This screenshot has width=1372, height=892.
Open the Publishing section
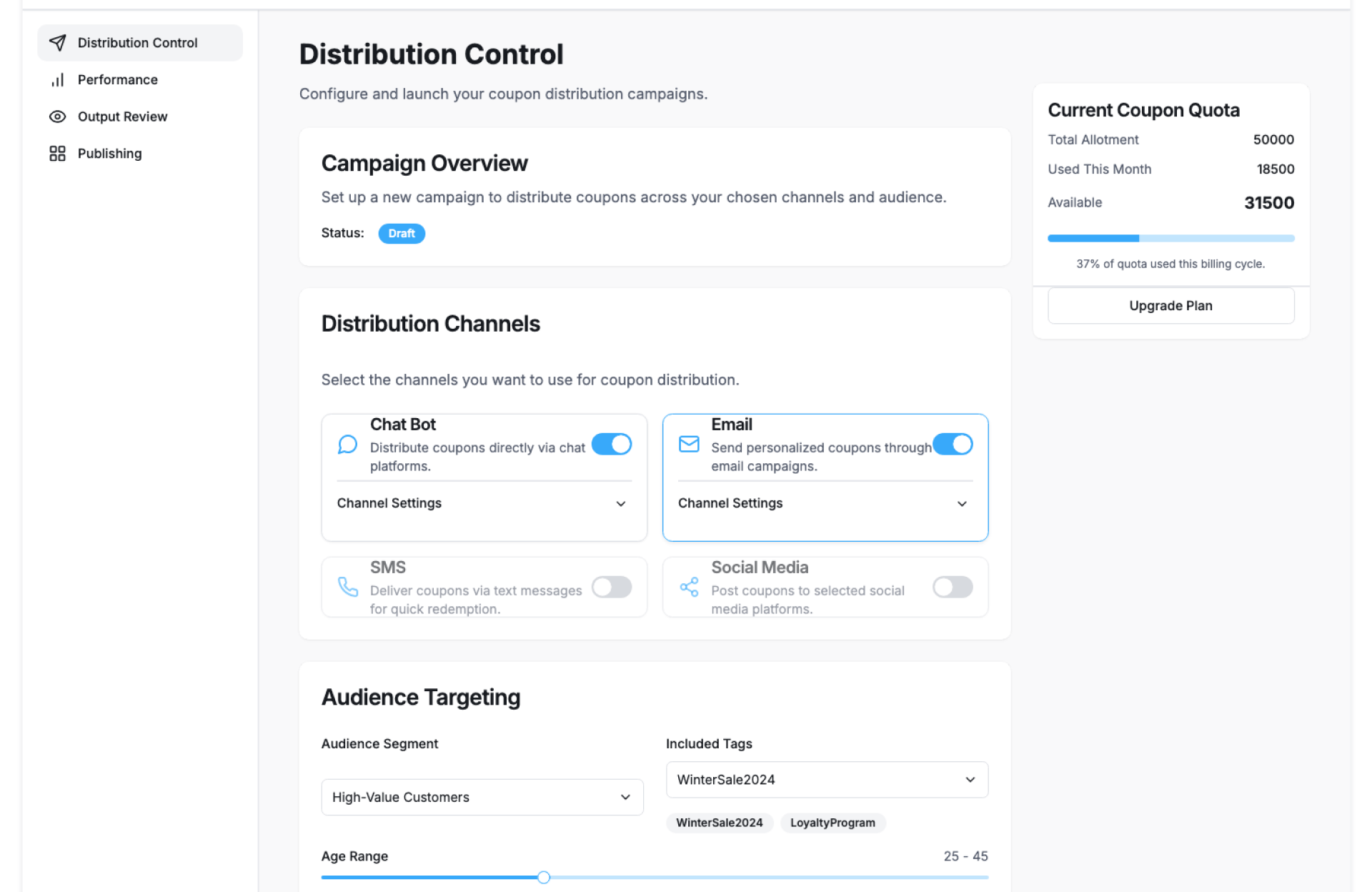click(x=110, y=154)
